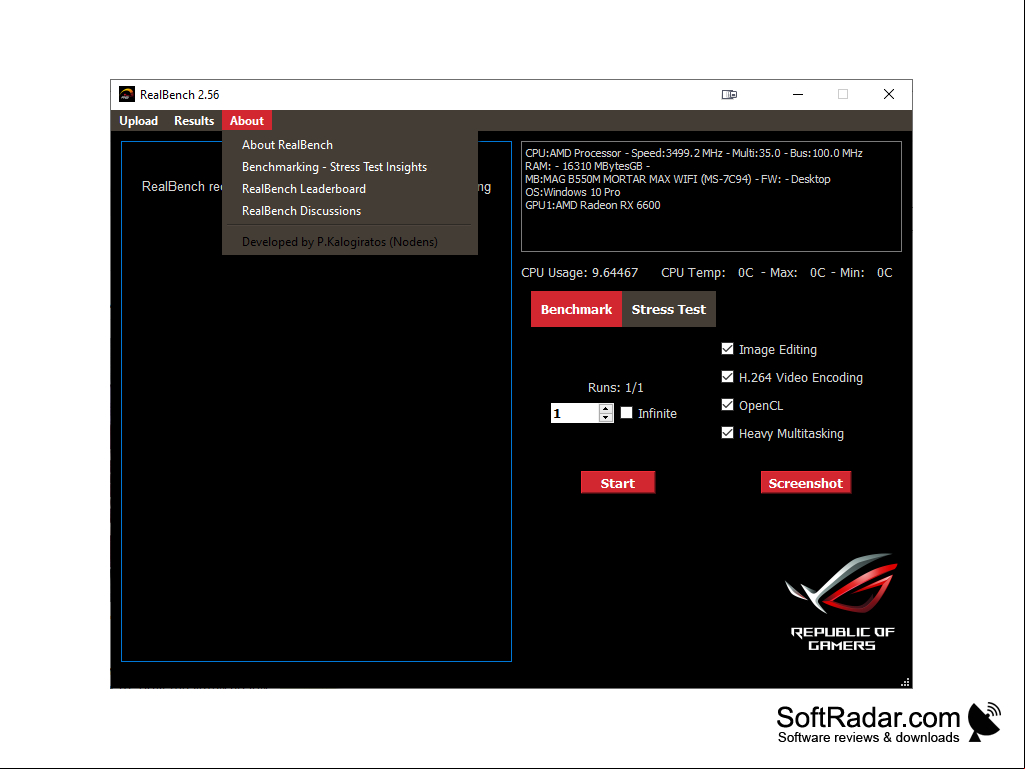This screenshot has height=769, width=1025.
Task: Open RealBench Discussions entry
Action: 350,211
